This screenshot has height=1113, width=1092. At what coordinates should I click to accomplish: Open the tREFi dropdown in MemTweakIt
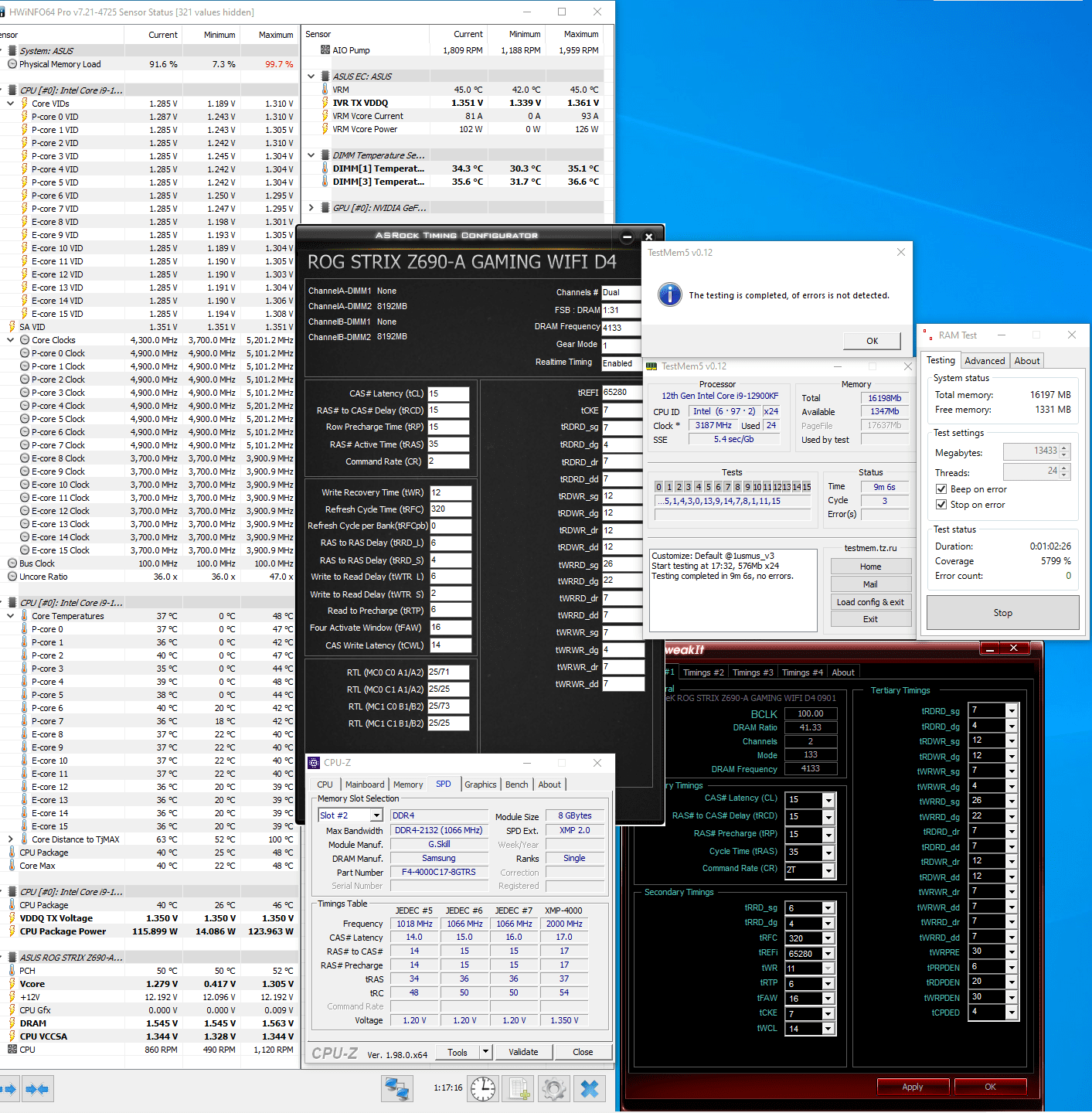pos(828,954)
